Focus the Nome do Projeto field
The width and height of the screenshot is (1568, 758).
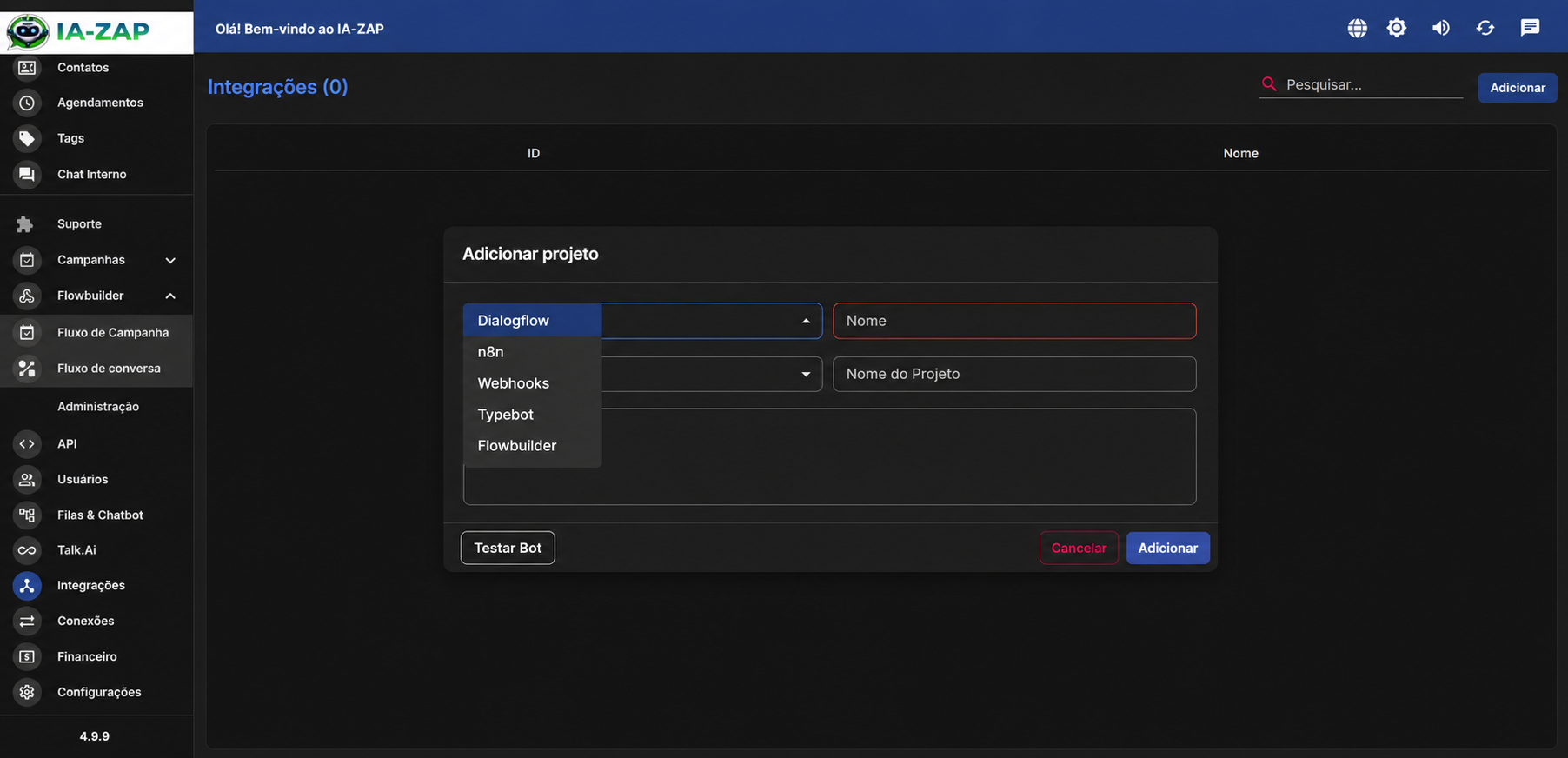click(1014, 374)
